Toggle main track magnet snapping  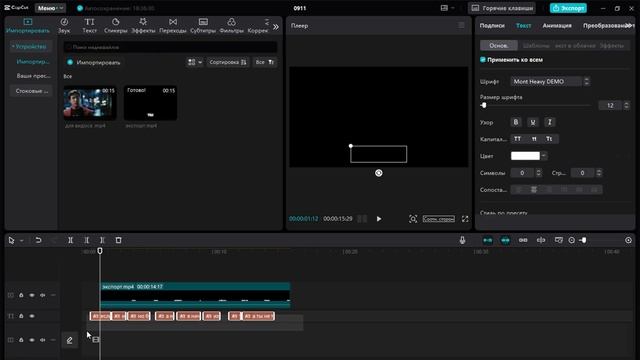pos(487,240)
